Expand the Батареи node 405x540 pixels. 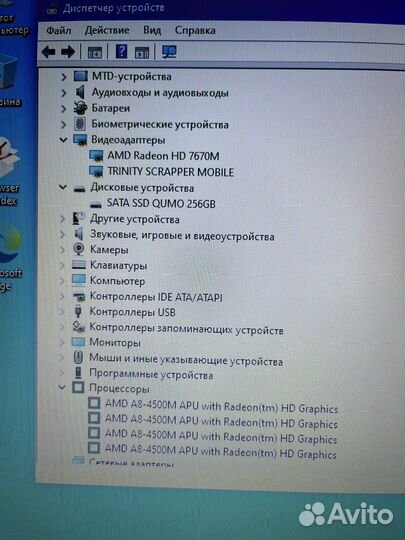pyautogui.click(x=63, y=108)
